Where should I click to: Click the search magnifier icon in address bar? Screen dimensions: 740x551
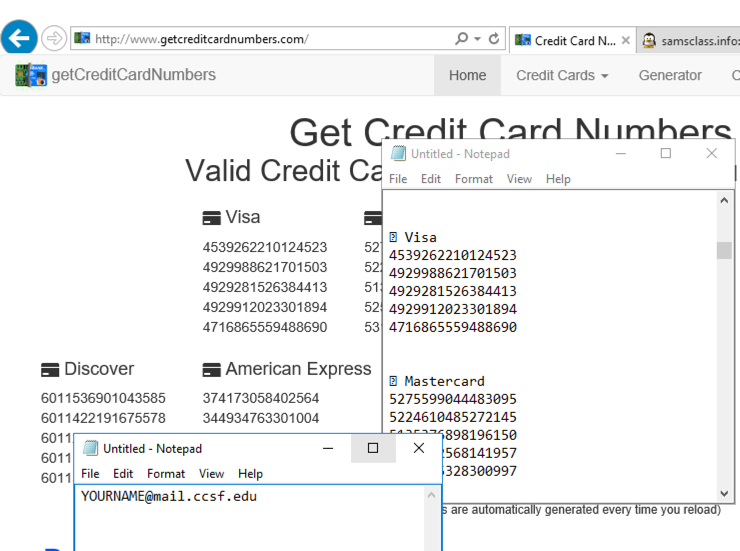pyautogui.click(x=461, y=38)
